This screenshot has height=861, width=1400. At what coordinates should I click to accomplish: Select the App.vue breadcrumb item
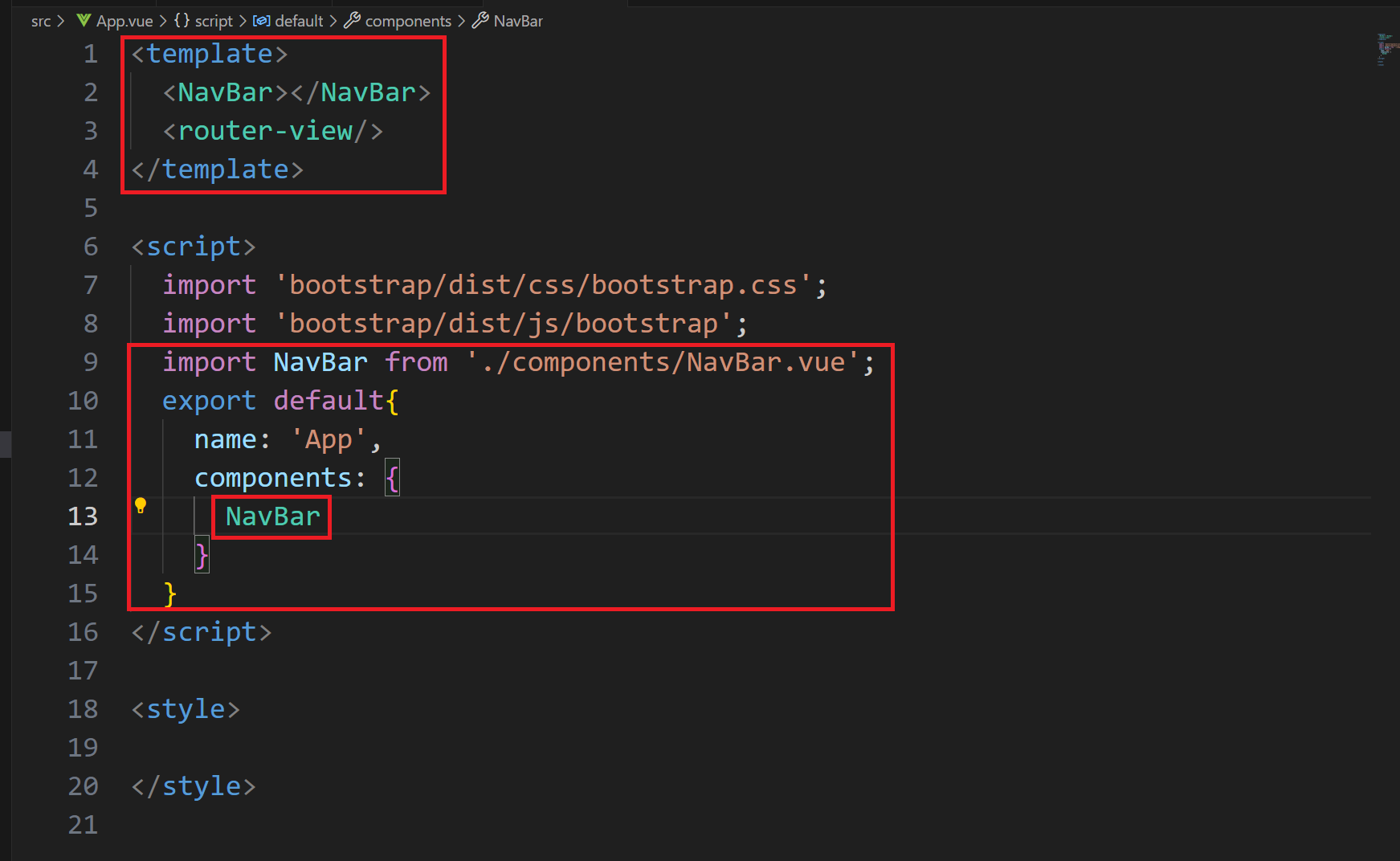[124, 21]
